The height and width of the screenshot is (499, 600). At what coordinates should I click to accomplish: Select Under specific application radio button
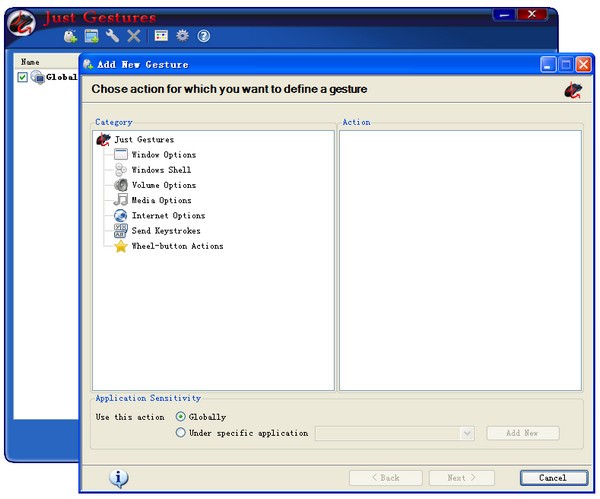tap(181, 432)
